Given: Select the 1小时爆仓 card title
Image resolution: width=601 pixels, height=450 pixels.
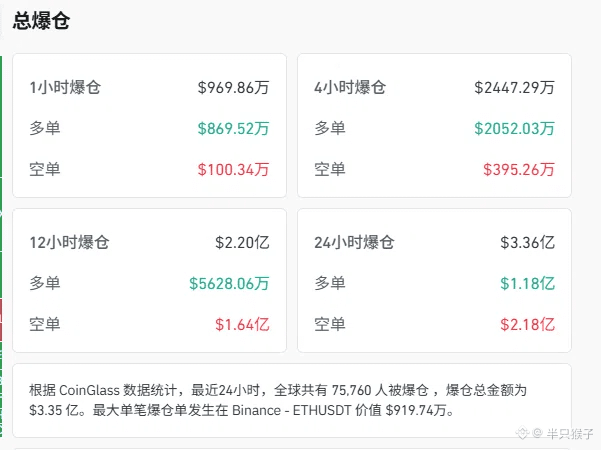Looking at the screenshot, I should click(x=65, y=87).
